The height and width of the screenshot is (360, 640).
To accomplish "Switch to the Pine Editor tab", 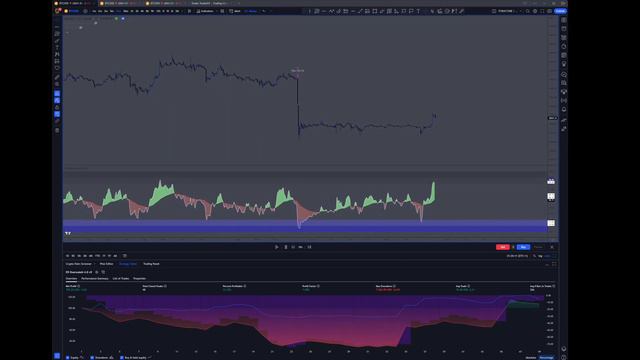I will 107,264.
